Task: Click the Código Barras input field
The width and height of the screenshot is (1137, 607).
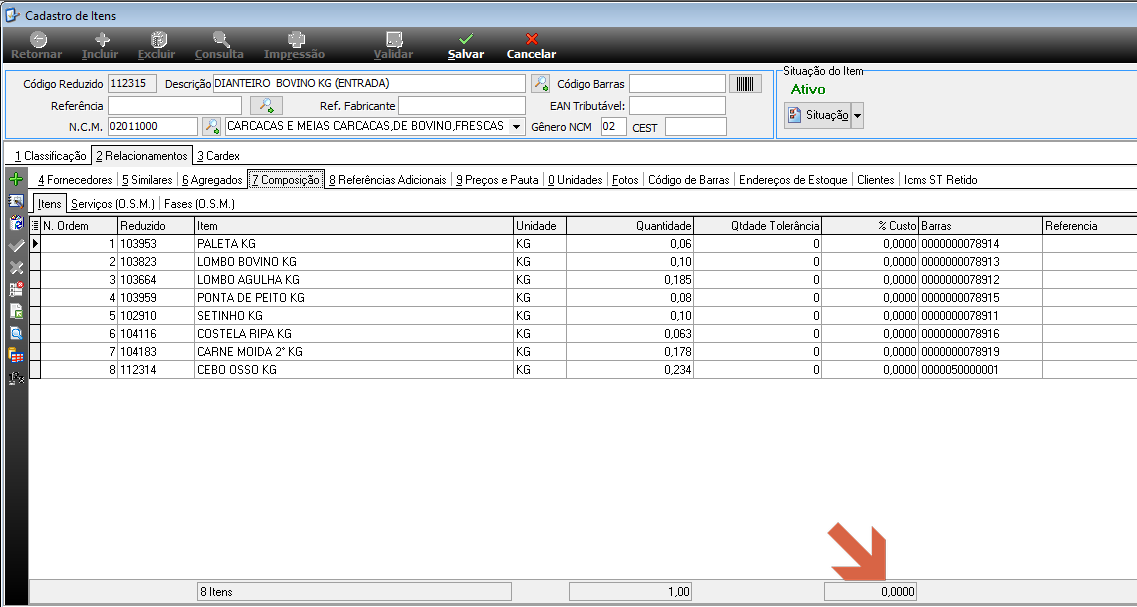Action: (677, 84)
